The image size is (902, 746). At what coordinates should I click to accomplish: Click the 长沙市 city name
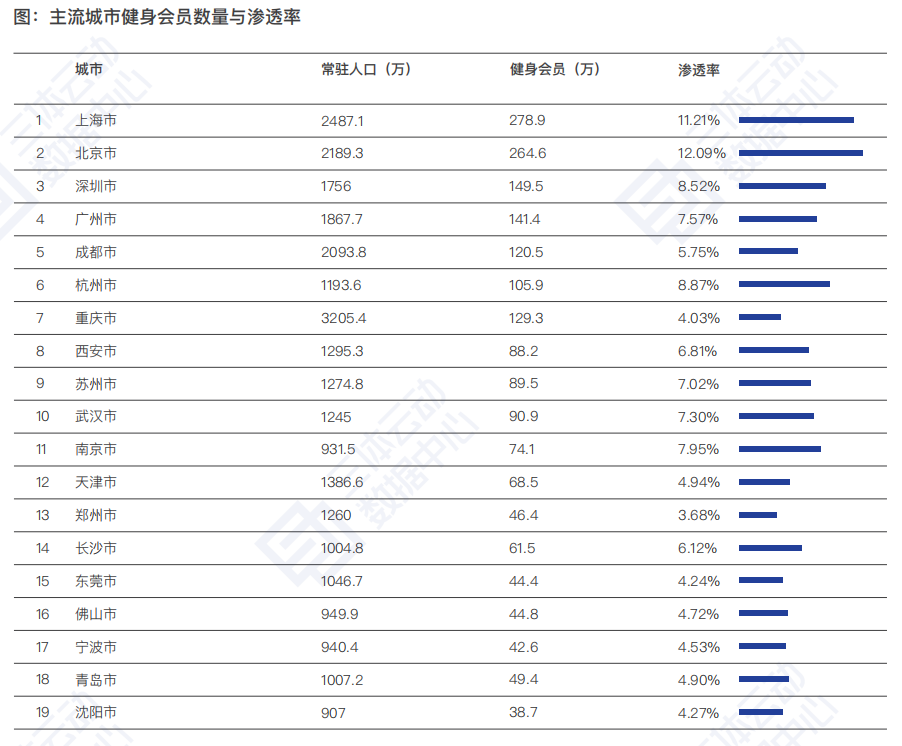pos(96,548)
